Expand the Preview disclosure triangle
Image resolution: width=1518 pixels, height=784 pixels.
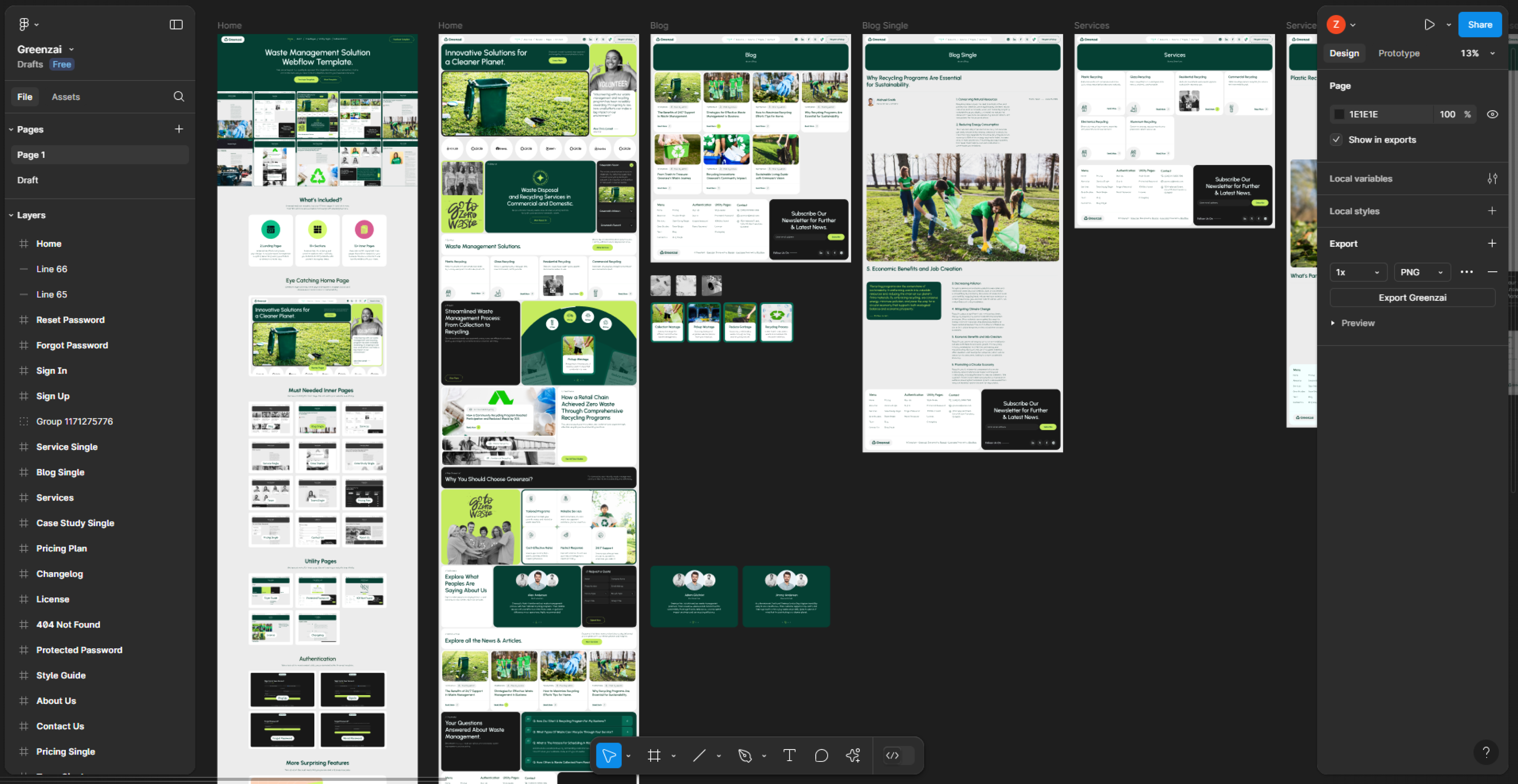[x=1333, y=323]
